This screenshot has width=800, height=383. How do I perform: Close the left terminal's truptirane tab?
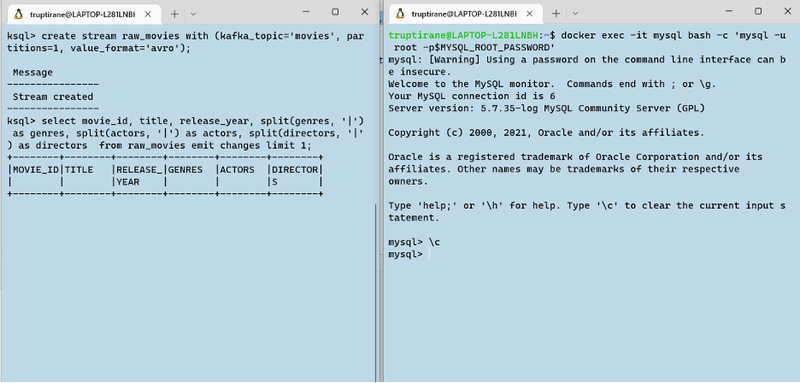[147, 14]
